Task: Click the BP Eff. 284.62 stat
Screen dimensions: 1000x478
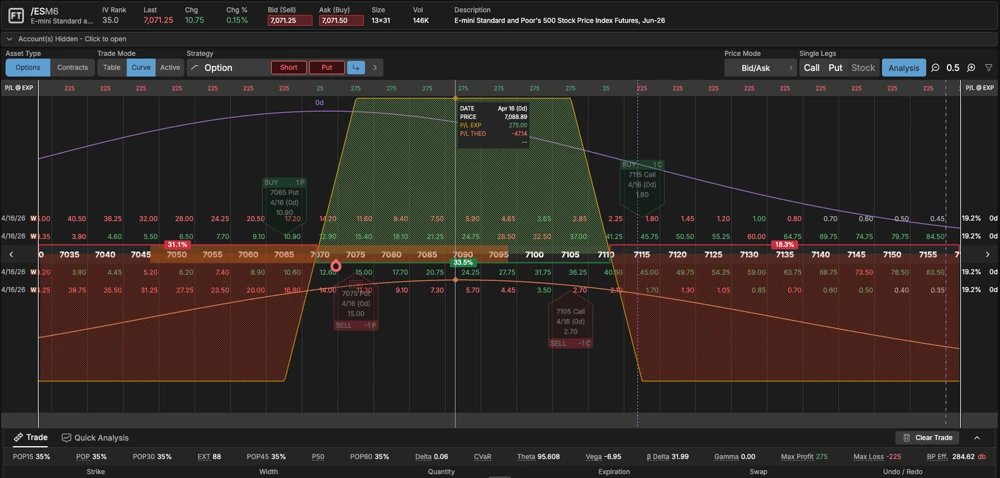Action: pos(957,456)
